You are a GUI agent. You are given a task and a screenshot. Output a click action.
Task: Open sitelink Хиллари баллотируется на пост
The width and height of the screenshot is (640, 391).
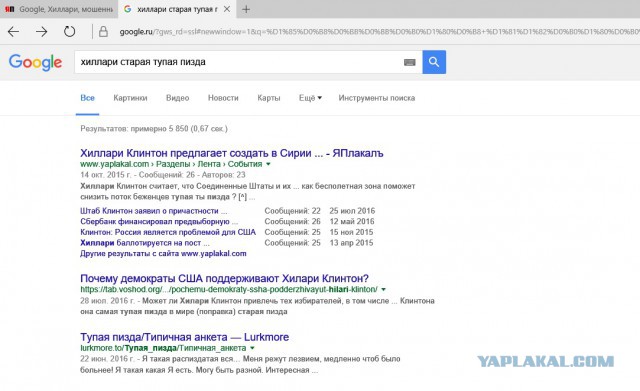click(144, 243)
